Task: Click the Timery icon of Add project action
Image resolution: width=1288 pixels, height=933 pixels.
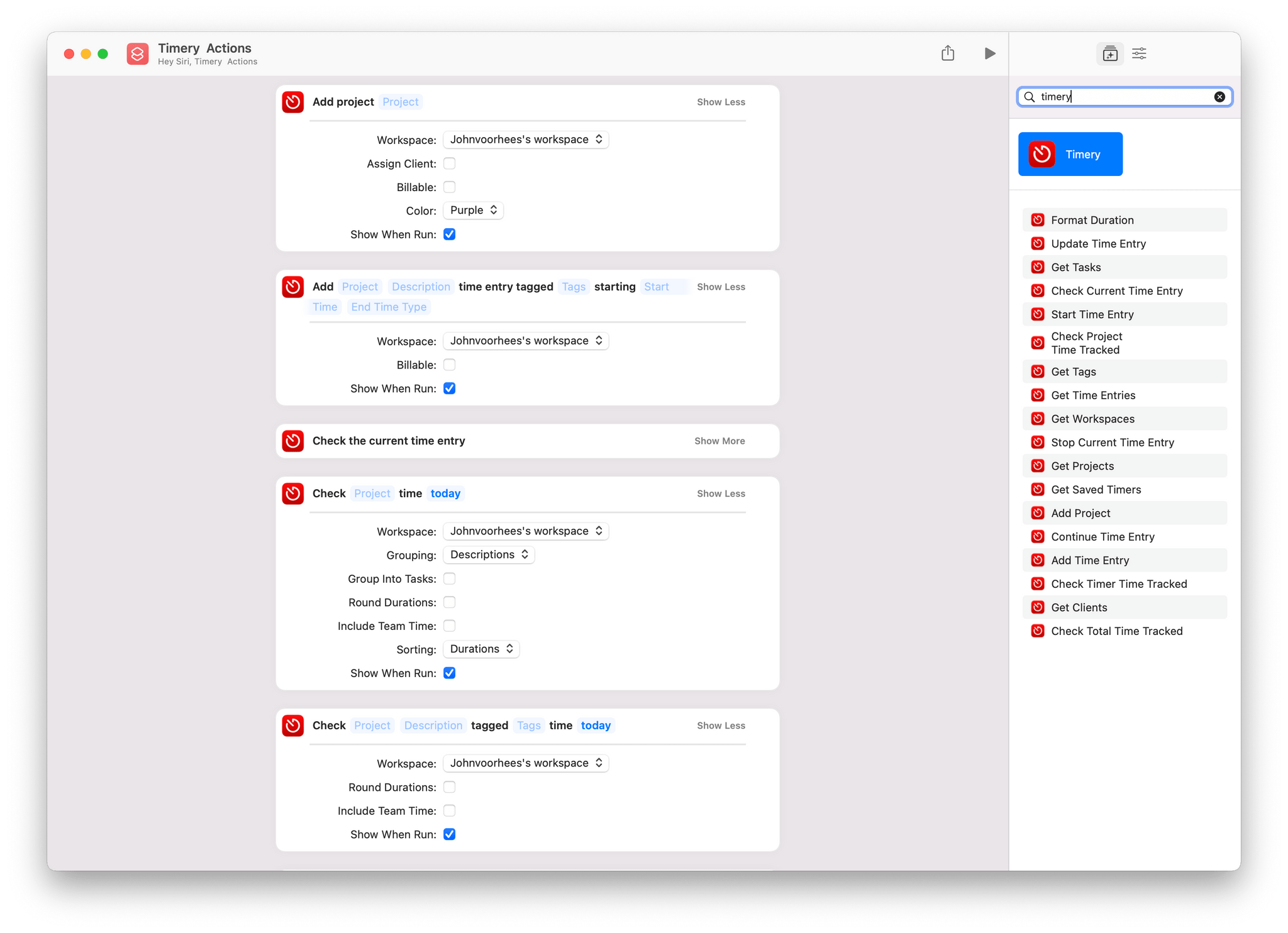Action: click(x=292, y=102)
